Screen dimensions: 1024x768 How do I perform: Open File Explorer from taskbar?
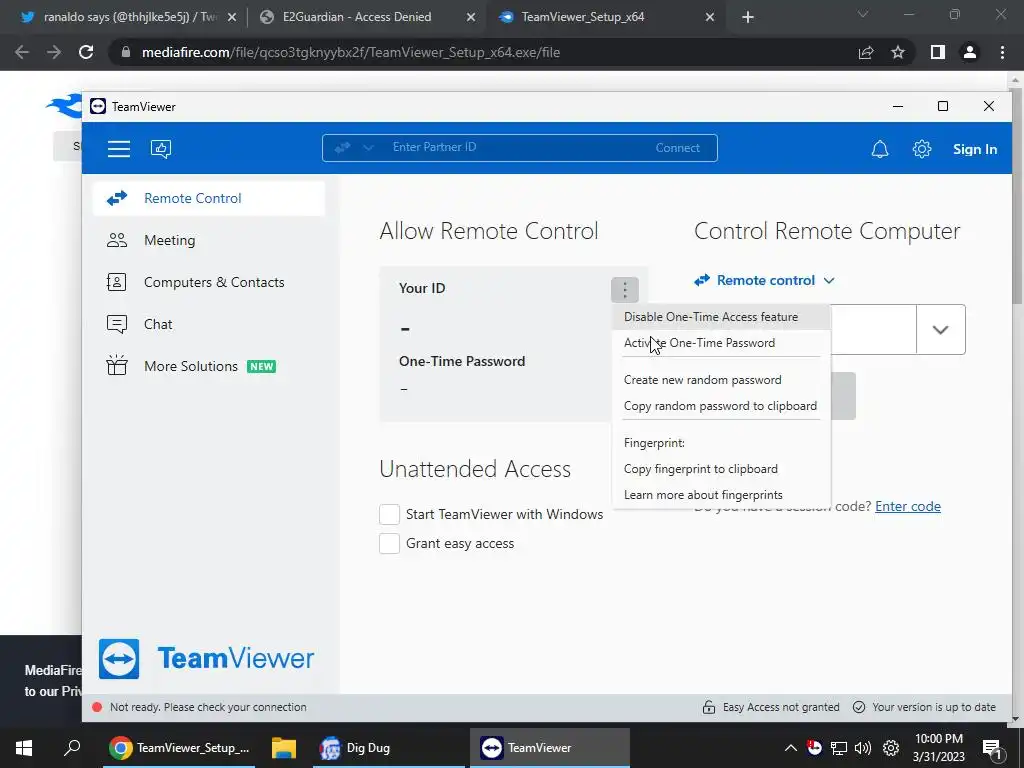tap(283, 748)
